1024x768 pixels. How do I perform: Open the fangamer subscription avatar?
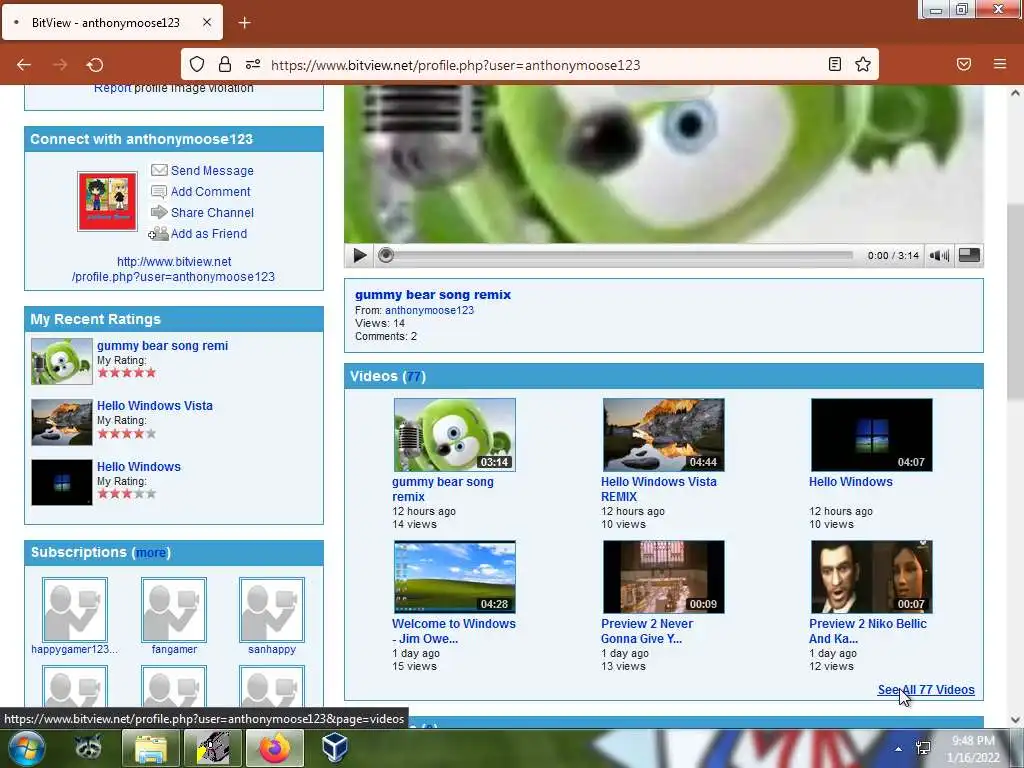coord(174,609)
